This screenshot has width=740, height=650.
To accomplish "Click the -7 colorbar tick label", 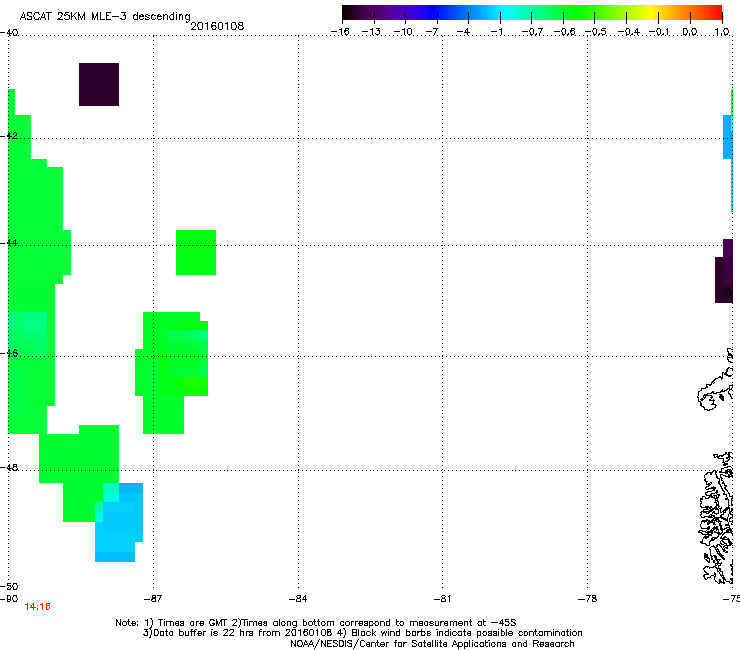I will [432, 32].
